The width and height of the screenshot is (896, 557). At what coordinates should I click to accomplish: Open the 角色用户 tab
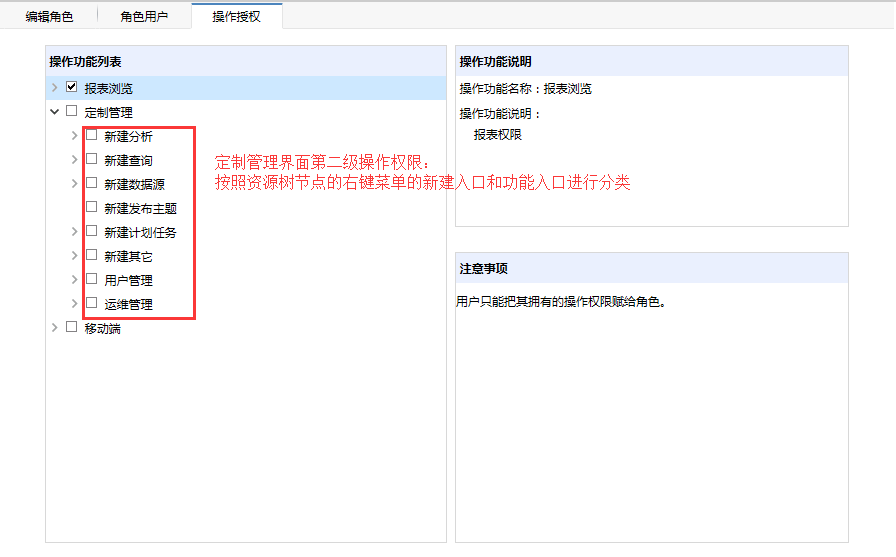144,17
